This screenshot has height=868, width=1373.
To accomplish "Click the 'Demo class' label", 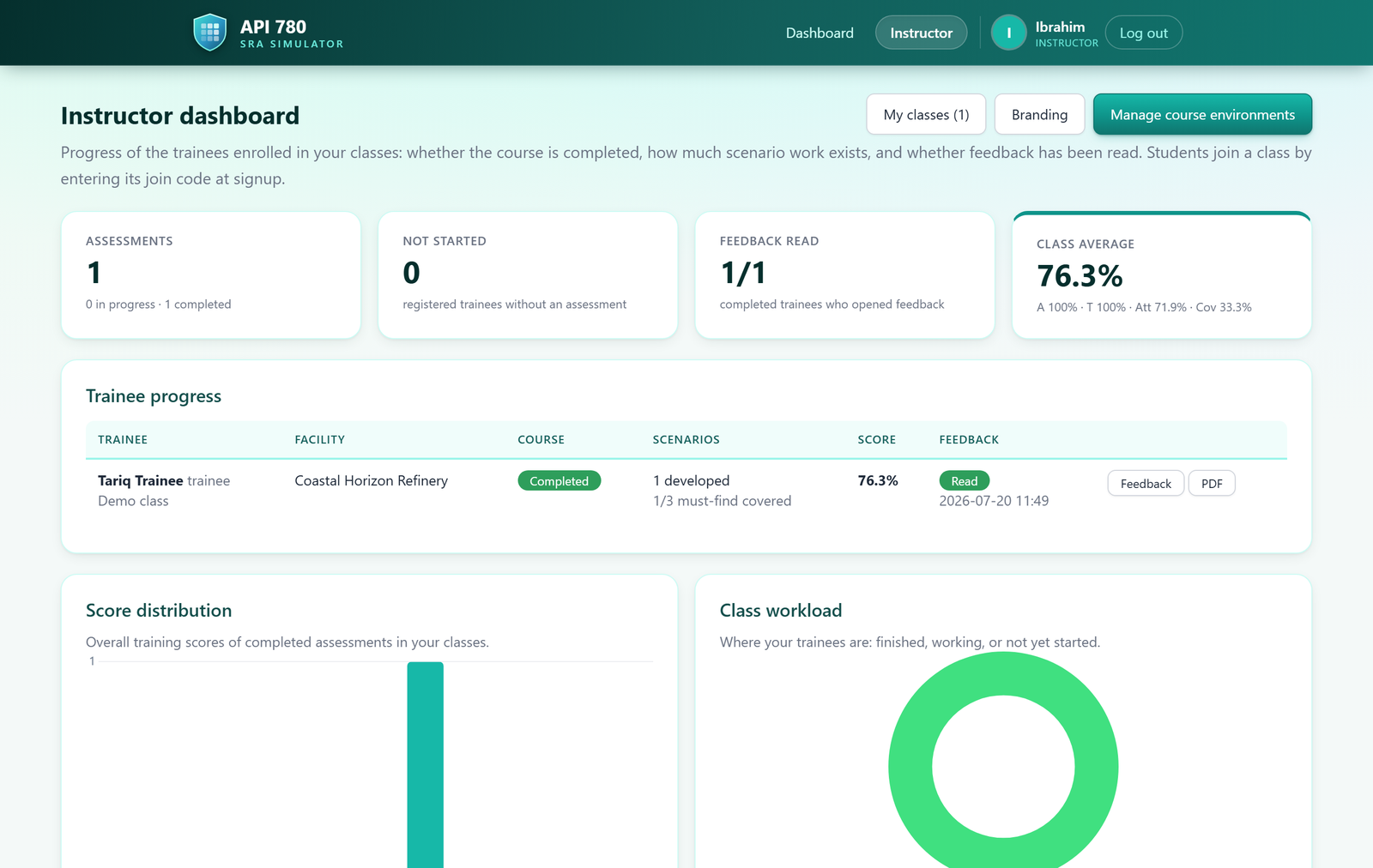I will click(x=133, y=501).
